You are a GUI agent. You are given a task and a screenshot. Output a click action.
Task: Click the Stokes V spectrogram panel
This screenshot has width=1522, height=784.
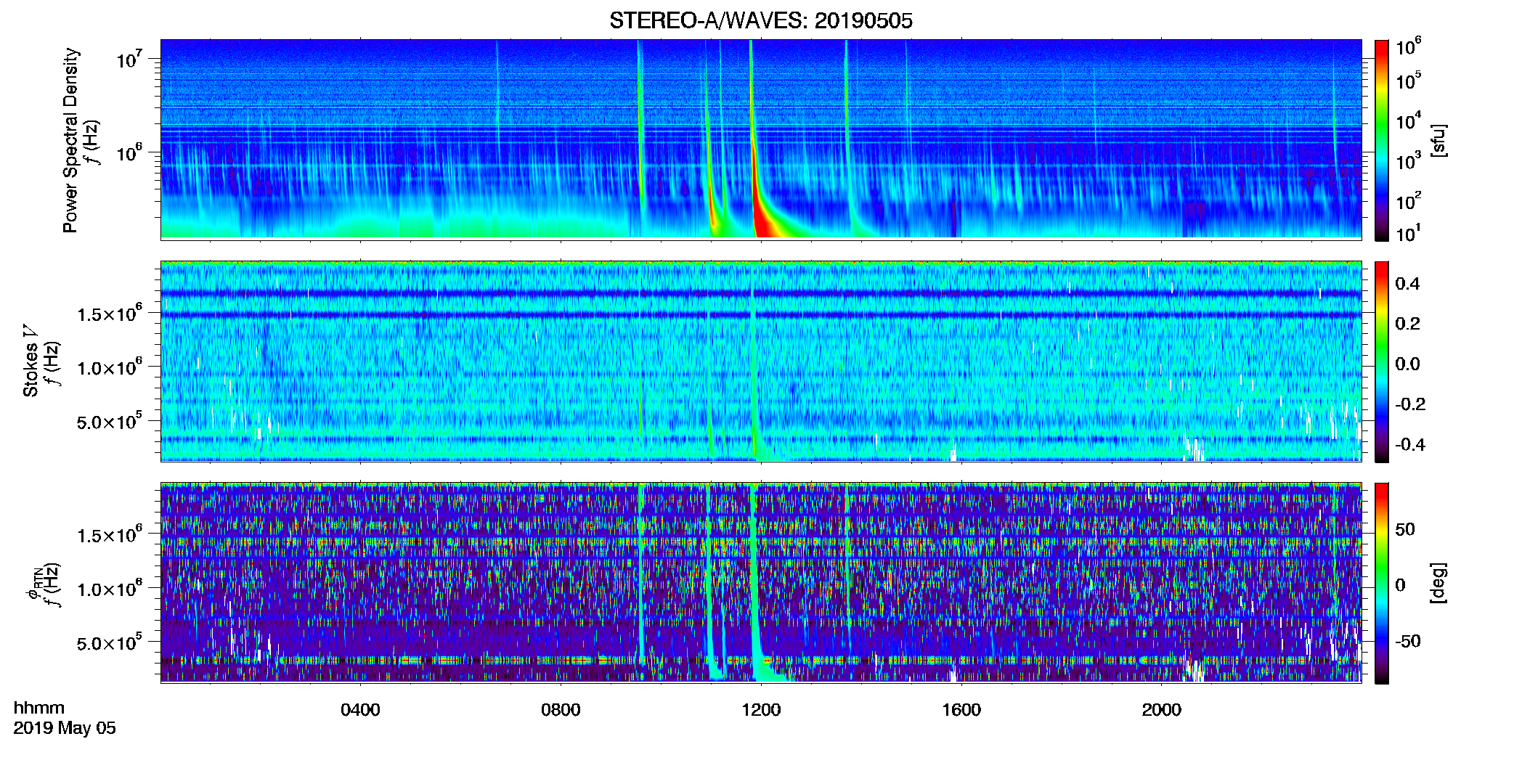coord(761,361)
